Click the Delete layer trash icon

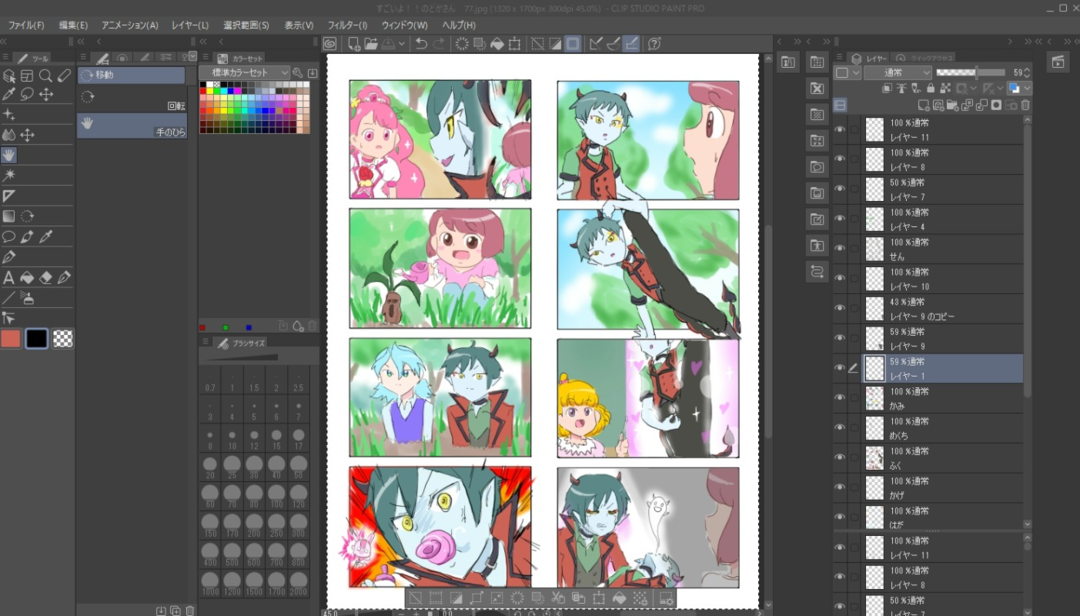tap(1026, 104)
